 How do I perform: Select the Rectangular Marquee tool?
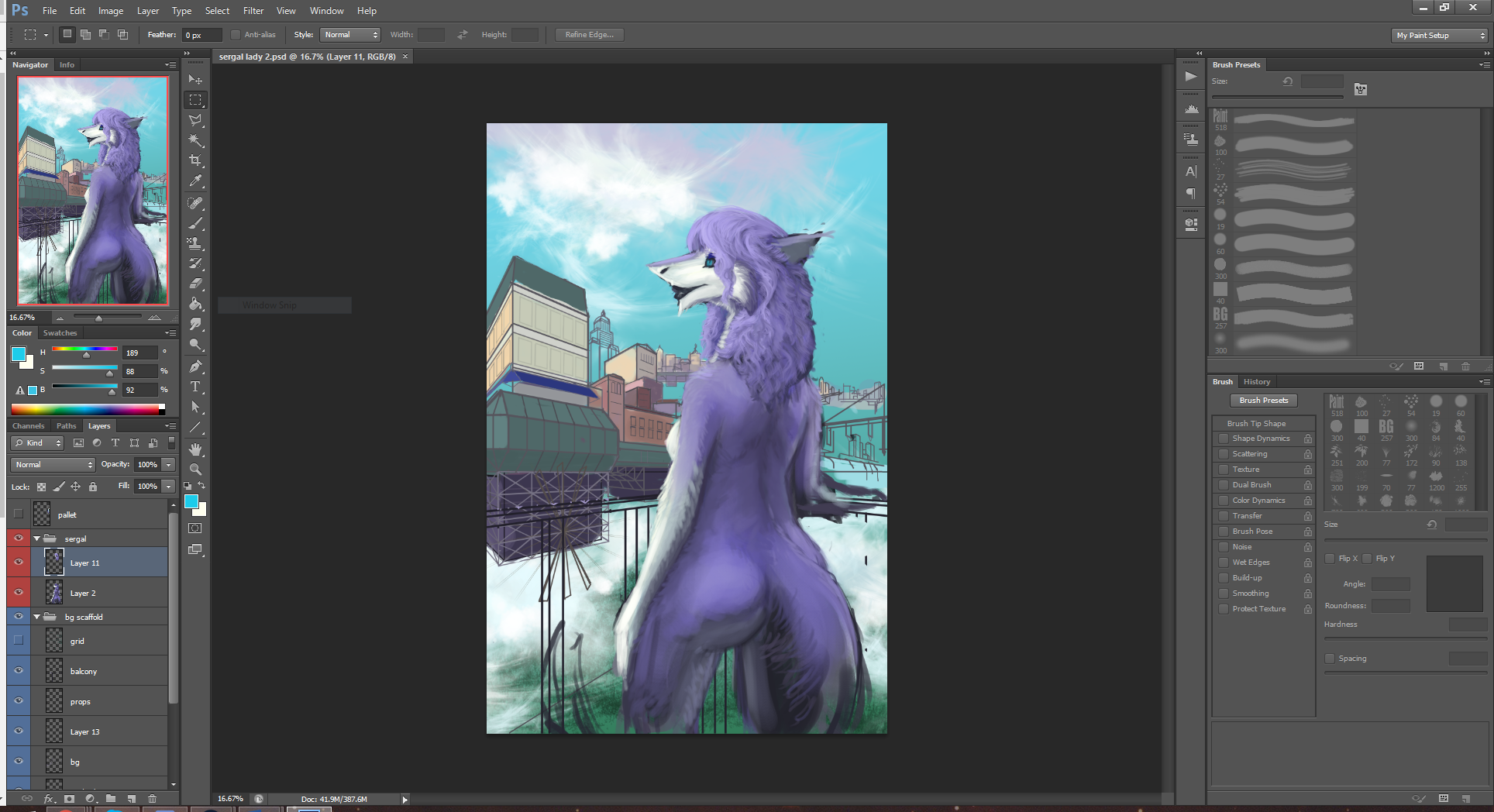point(195,100)
